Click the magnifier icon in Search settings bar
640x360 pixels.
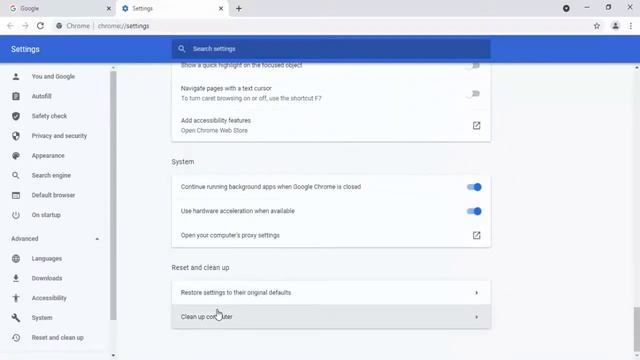click(x=182, y=49)
